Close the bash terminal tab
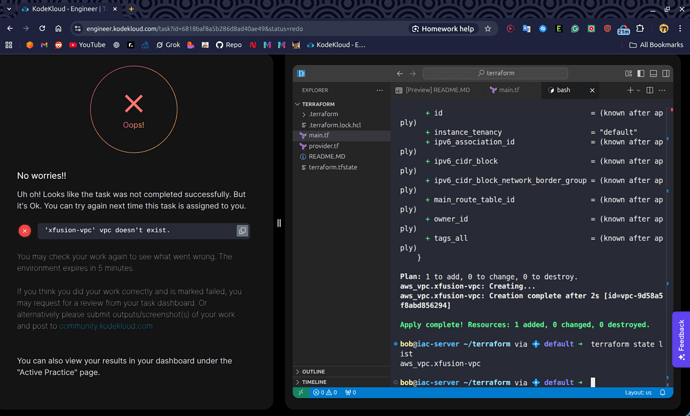Viewport: 690px width, 416px height. coord(592,90)
